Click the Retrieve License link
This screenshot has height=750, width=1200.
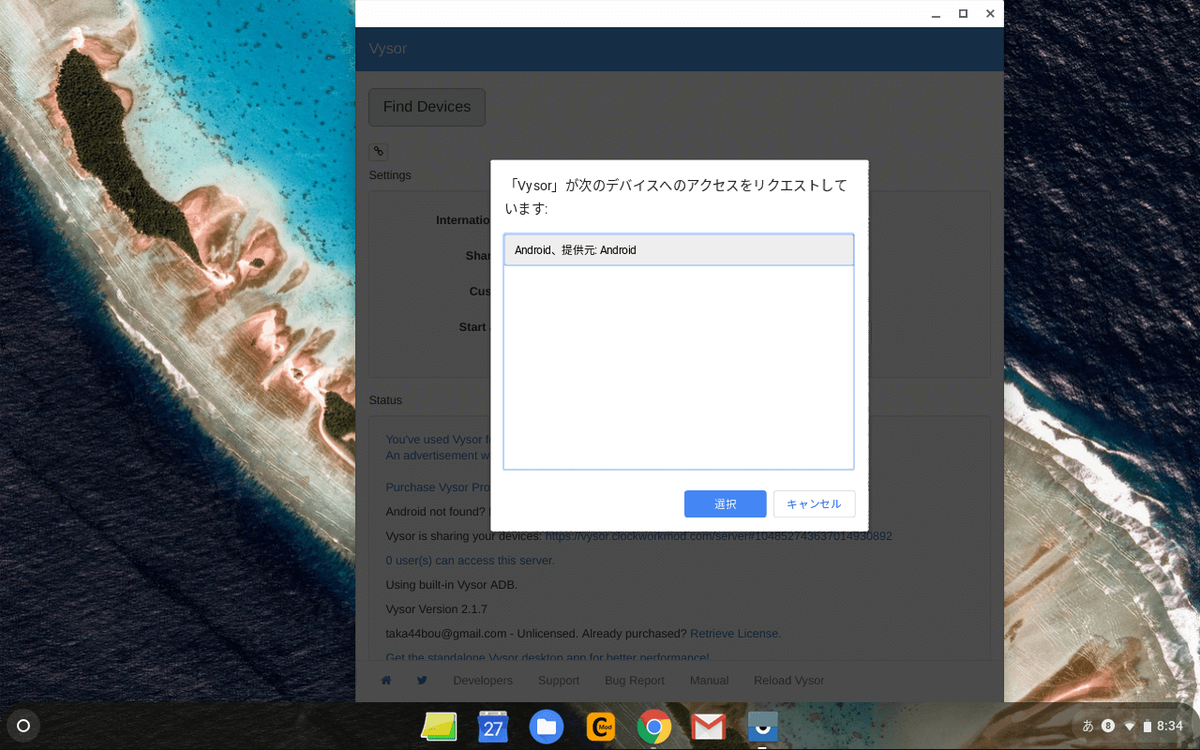point(735,633)
